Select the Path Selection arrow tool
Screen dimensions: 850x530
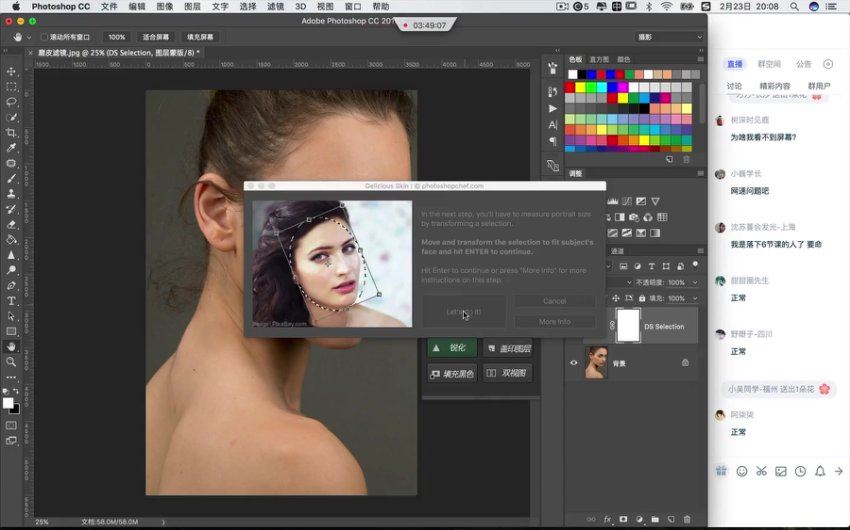(11, 316)
